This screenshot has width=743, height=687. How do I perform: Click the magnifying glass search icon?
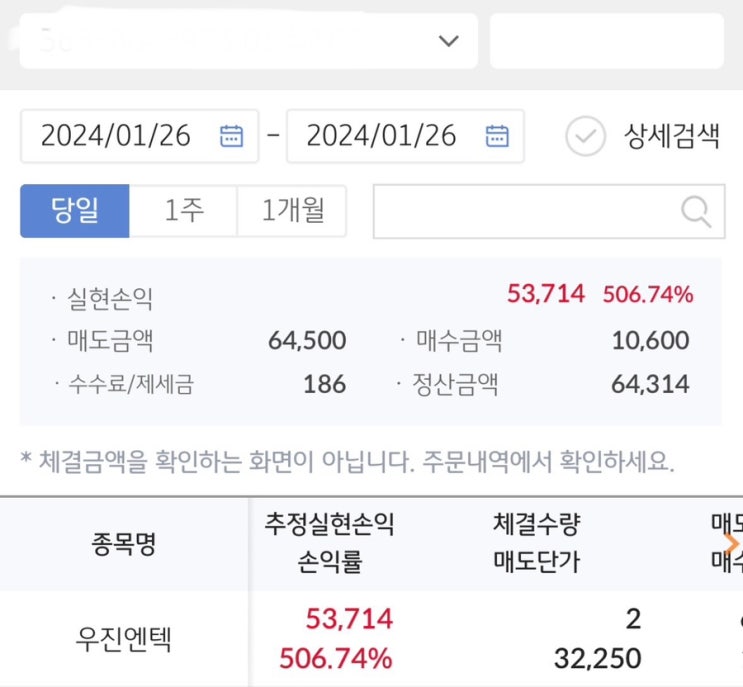click(696, 211)
